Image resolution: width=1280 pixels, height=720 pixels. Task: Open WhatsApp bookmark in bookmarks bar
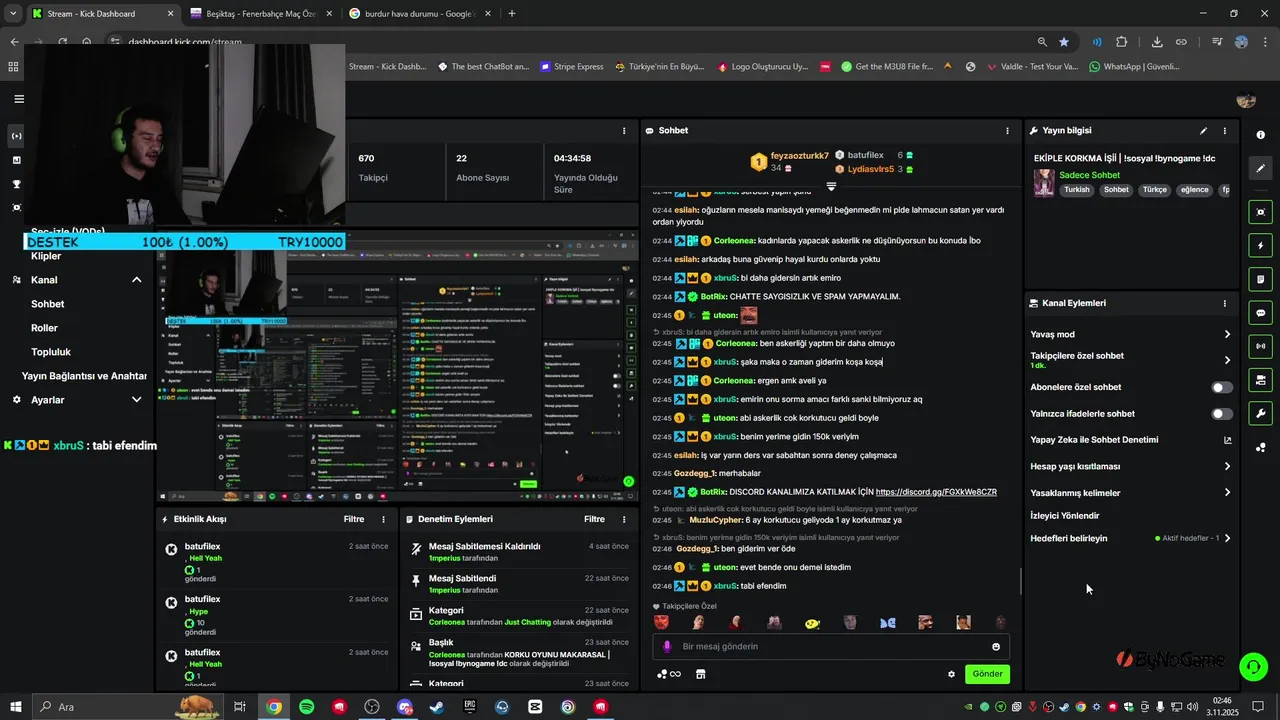[x=1135, y=67]
